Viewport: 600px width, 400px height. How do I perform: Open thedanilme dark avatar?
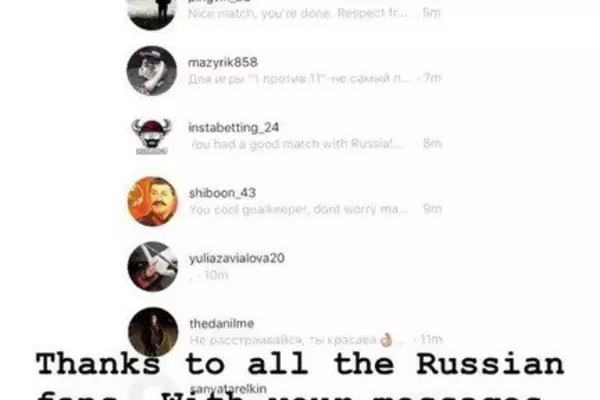pyautogui.click(x=153, y=332)
